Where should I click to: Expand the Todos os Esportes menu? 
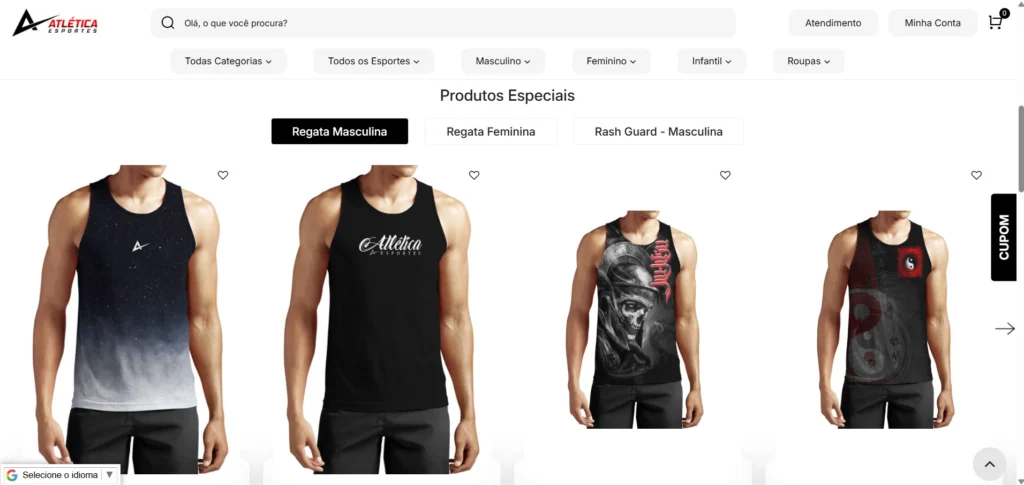pos(374,61)
